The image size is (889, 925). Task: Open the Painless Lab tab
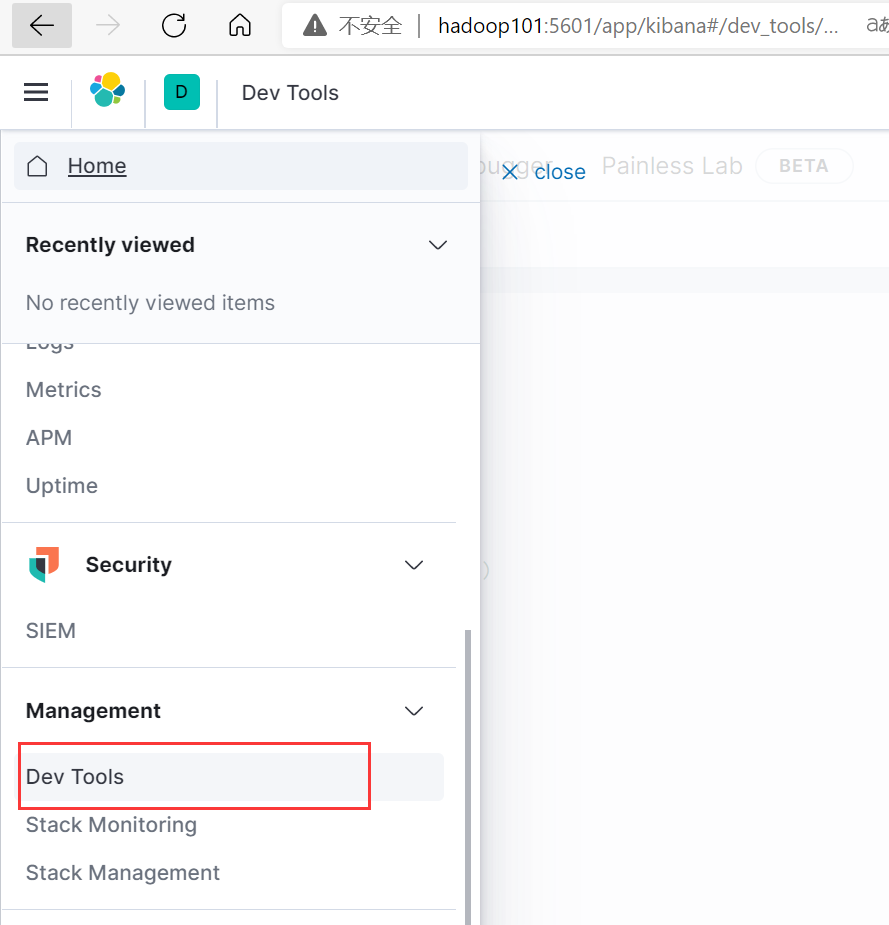[x=672, y=166]
